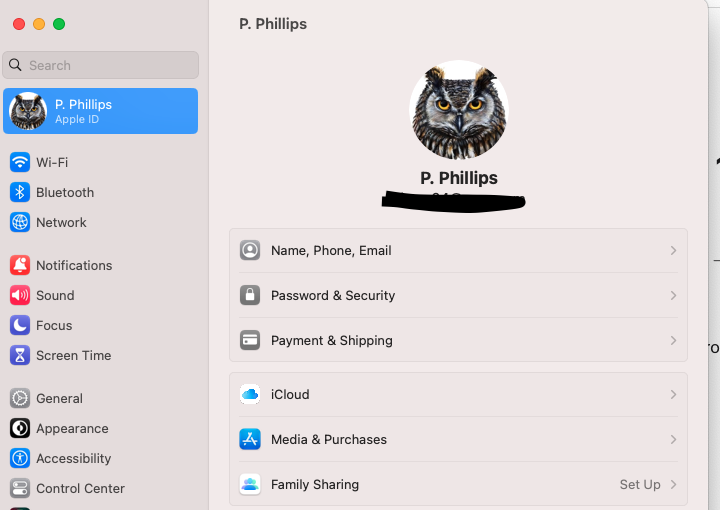Open Payment & Shipping disclosure arrow

pyautogui.click(x=673, y=340)
